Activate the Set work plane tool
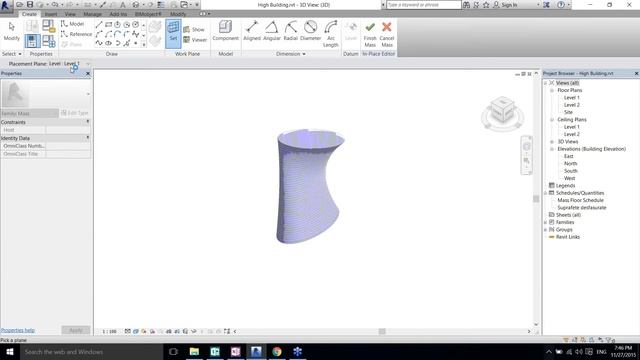Image resolution: width=640 pixels, height=360 pixels. 173,33
